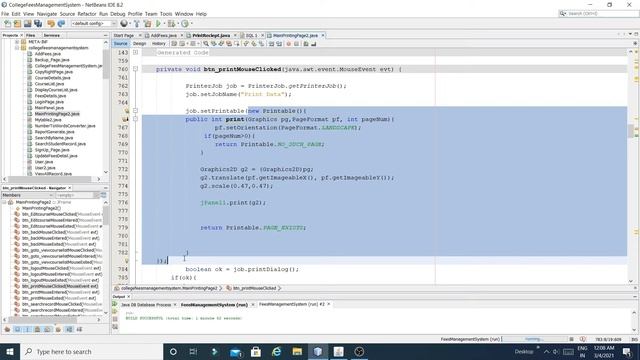
Task: Switch to Design view button
Action: [139, 44]
